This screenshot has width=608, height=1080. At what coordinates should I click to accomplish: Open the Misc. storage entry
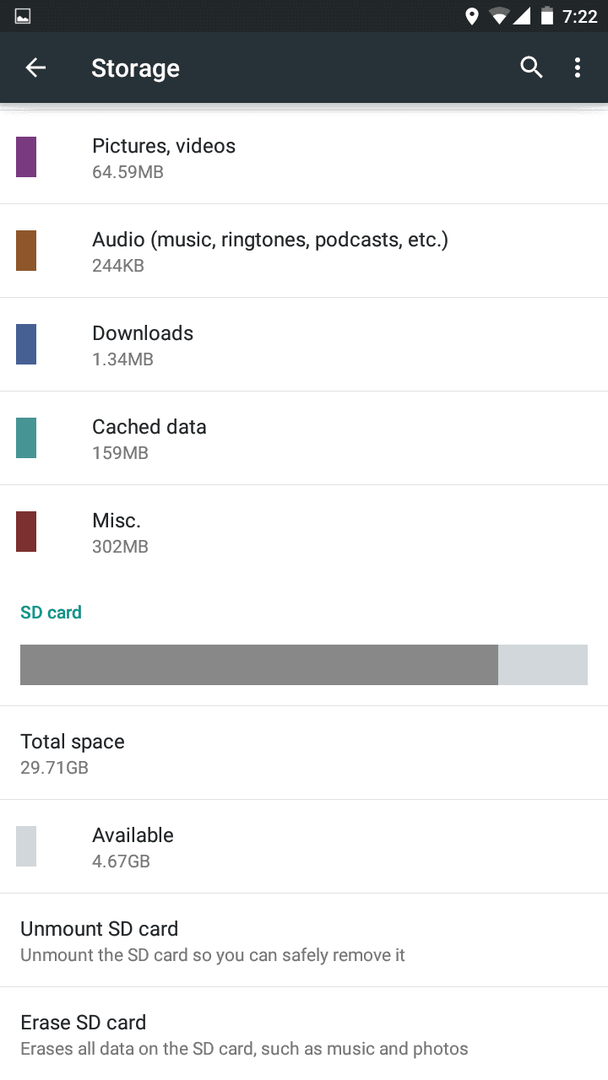pyautogui.click(x=304, y=532)
